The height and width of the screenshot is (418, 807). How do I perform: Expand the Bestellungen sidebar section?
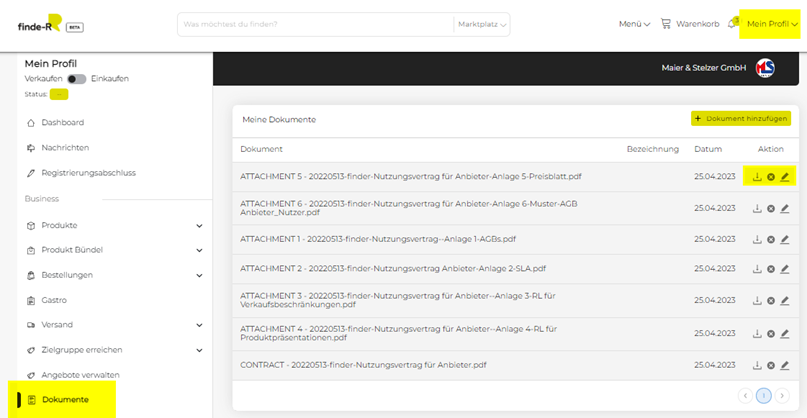[x=199, y=275]
